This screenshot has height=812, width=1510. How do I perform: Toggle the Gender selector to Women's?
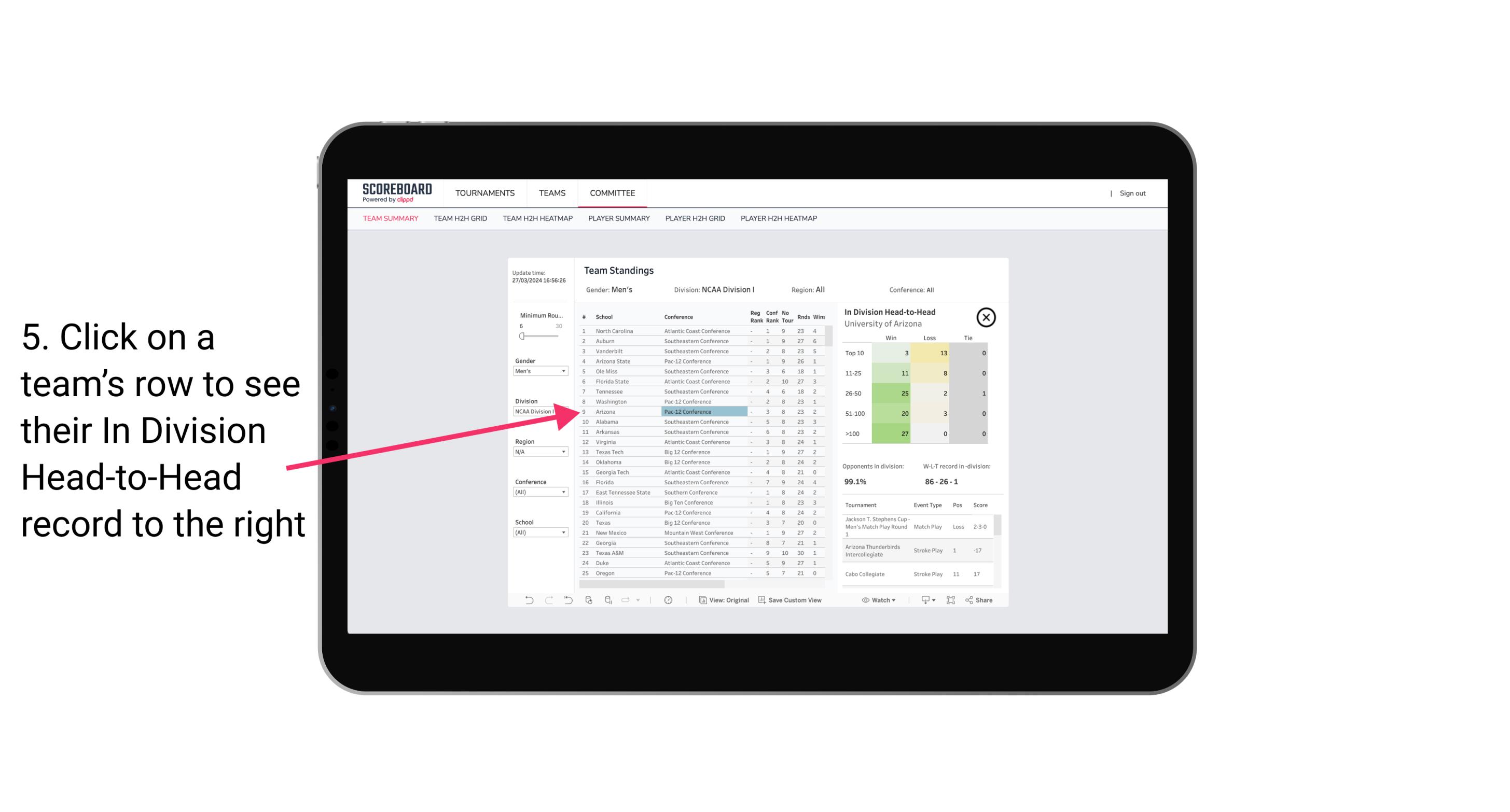pos(537,371)
